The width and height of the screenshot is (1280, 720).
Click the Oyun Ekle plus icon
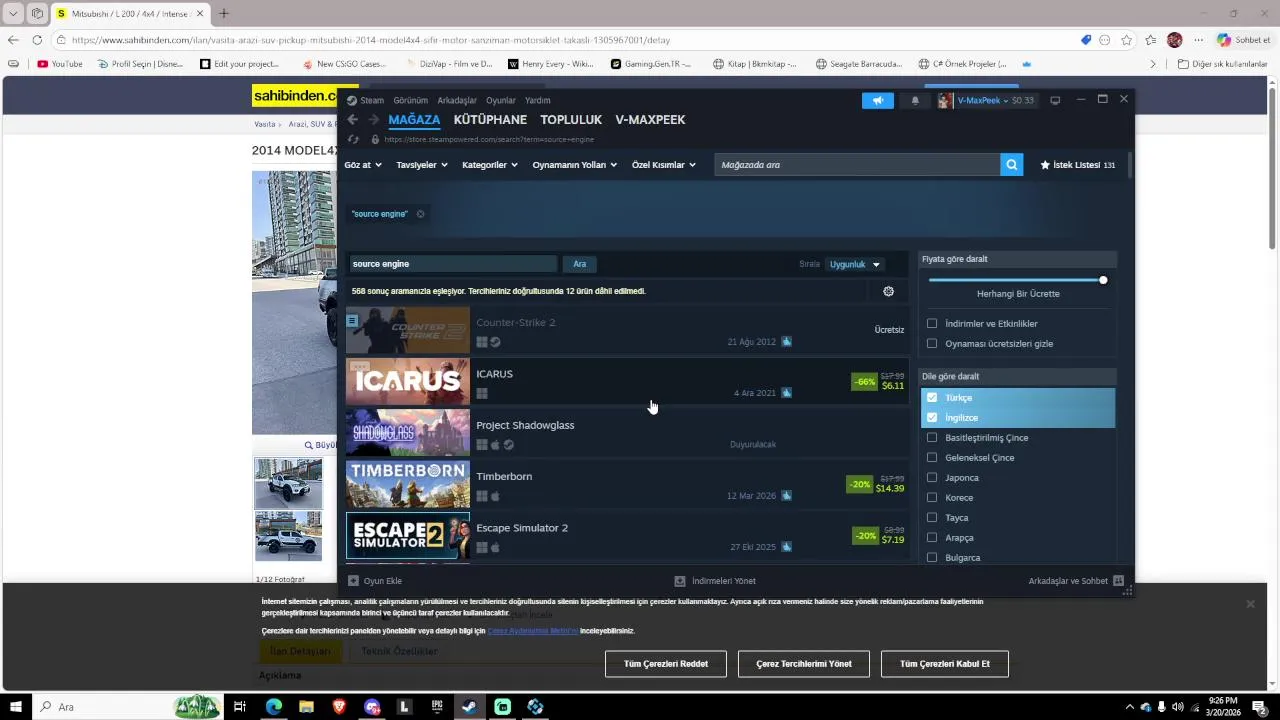(353, 581)
